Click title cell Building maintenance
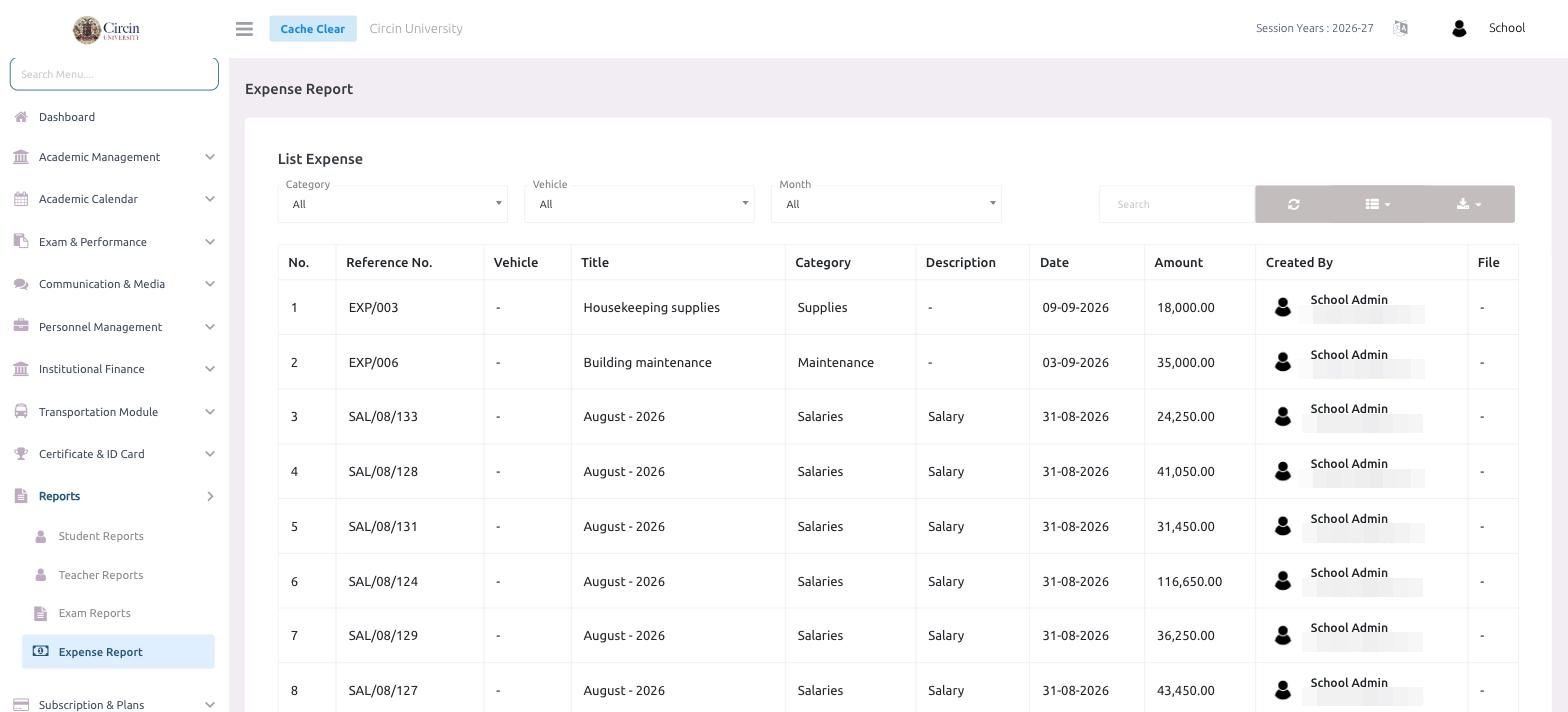The height and width of the screenshot is (712, 1568). [x=647, y=363]
